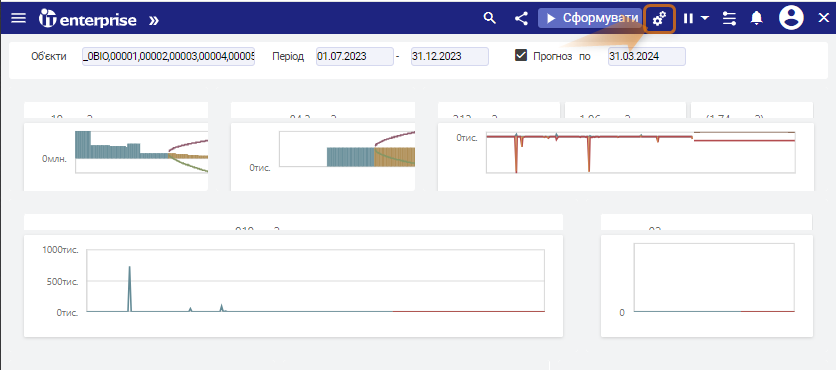This screenshot has width=836, height=370.
Task: Click the 1000тис. axis label
Action: pyautogui.click(x=60, y=250)
